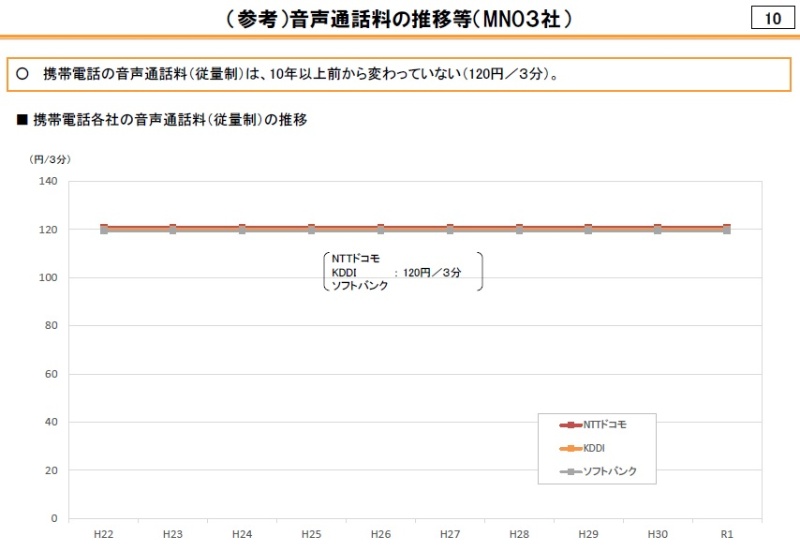The image size is (800, 551).
Task: Click the annotation text 120円／3分
Action: click(432, 273)
